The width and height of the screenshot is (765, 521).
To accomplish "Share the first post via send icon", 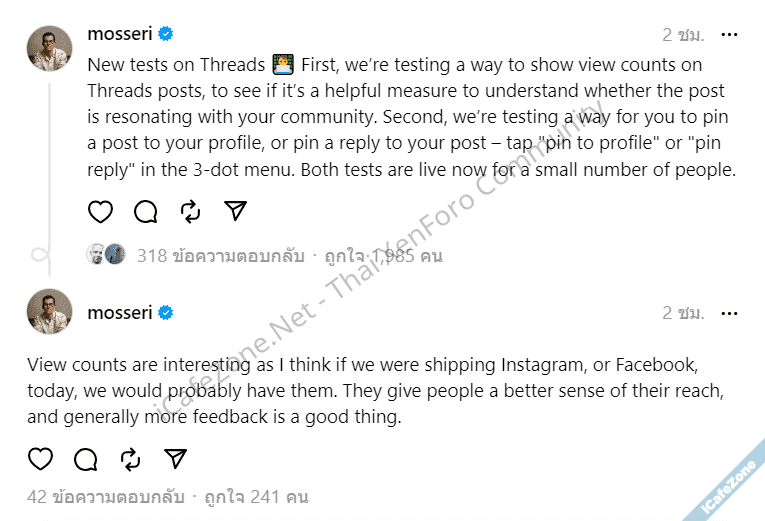I will (x=235, y=211).
